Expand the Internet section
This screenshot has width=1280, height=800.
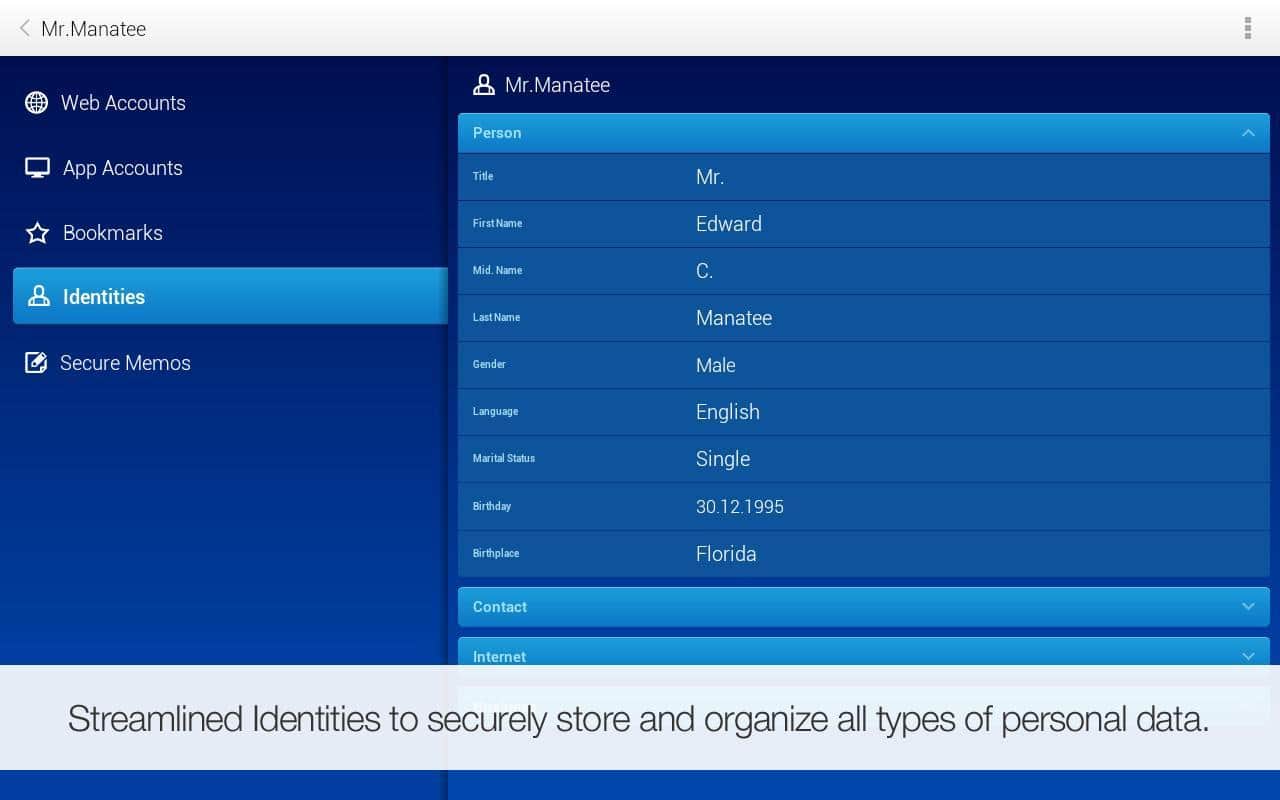tap(1247, 655)
